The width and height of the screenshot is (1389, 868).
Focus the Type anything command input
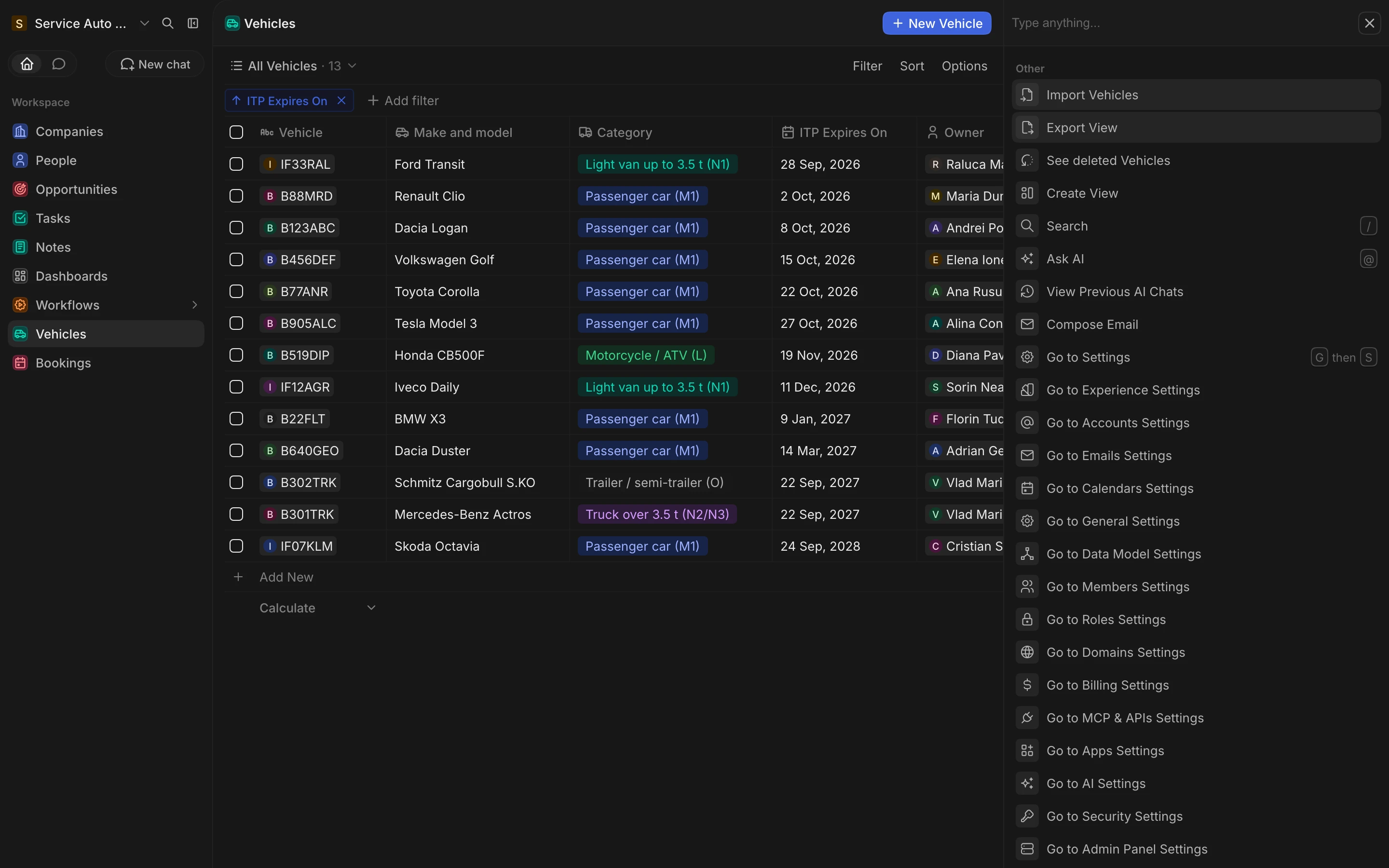click(x=1180, y=23)
